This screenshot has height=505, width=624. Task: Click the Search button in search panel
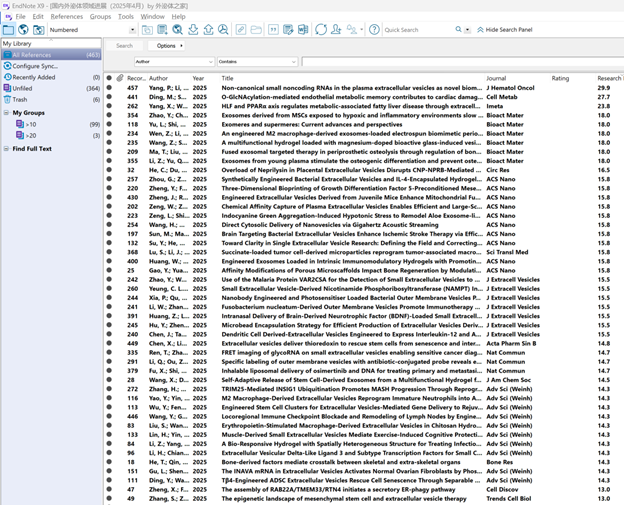coord(125,46)
